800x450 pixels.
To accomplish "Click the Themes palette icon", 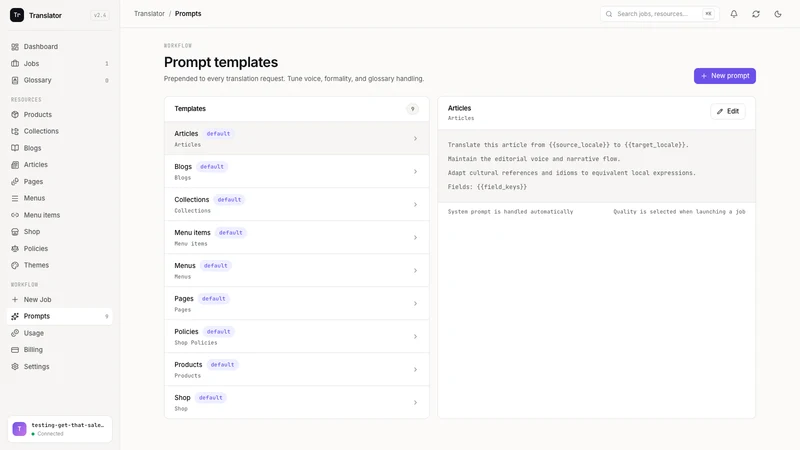I will [x=15, y=265].
